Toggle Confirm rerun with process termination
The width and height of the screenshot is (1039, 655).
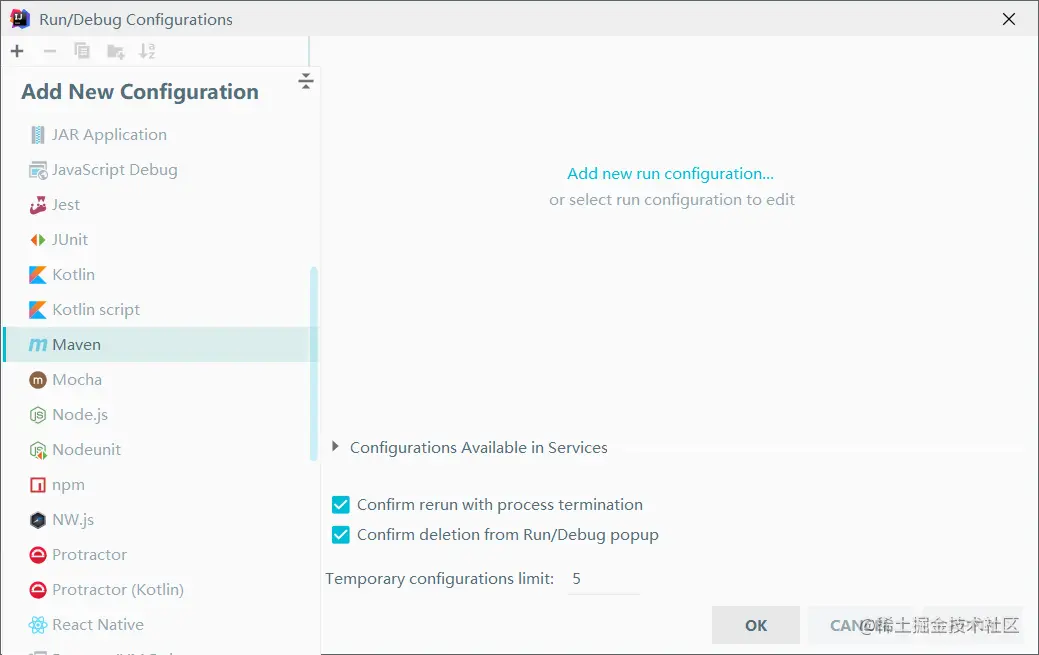click(x=341, y=505)
